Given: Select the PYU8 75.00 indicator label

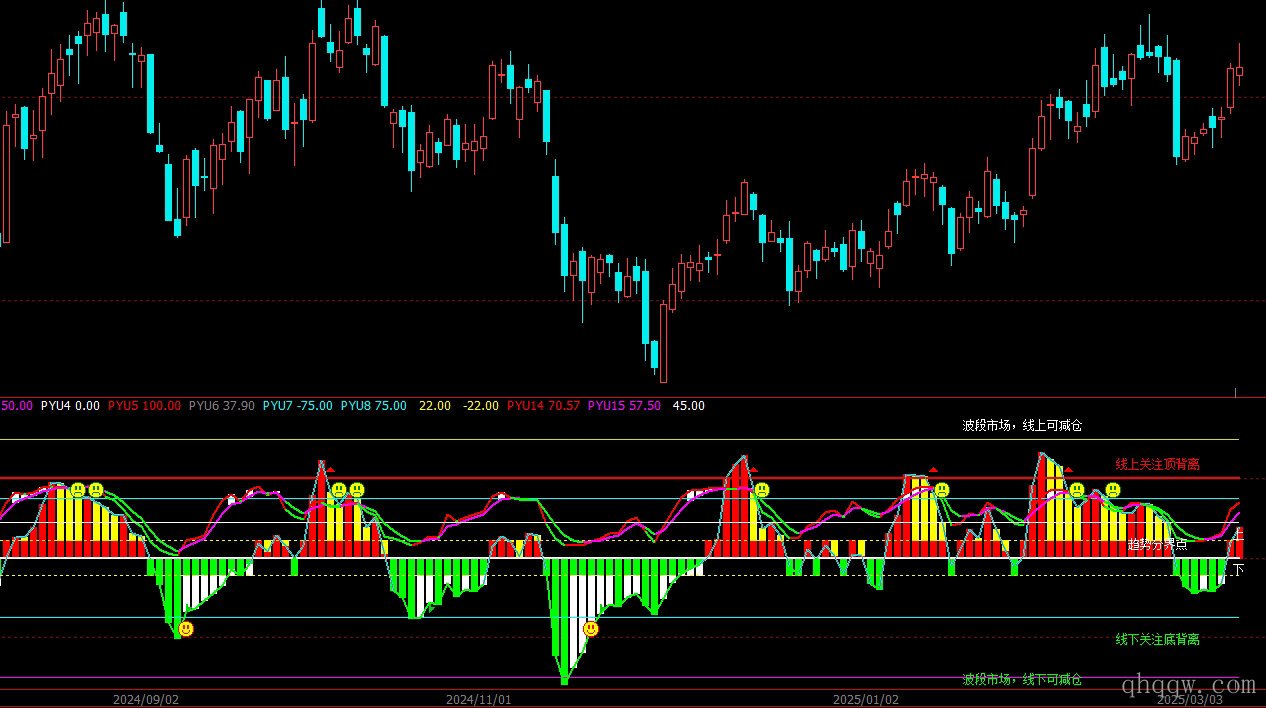Looking at the screenshot, I should click(x=373, y=406).
